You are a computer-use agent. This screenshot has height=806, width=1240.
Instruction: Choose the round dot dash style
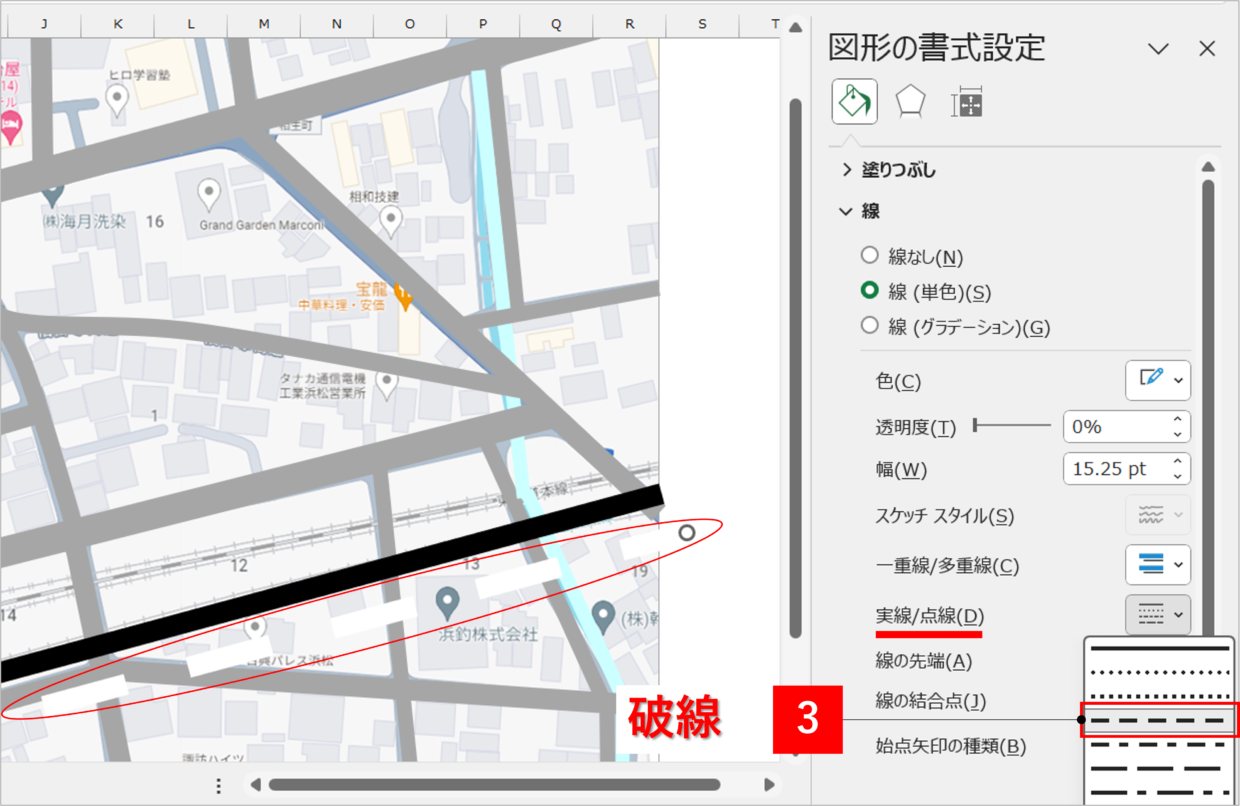tap(1160, 673)
